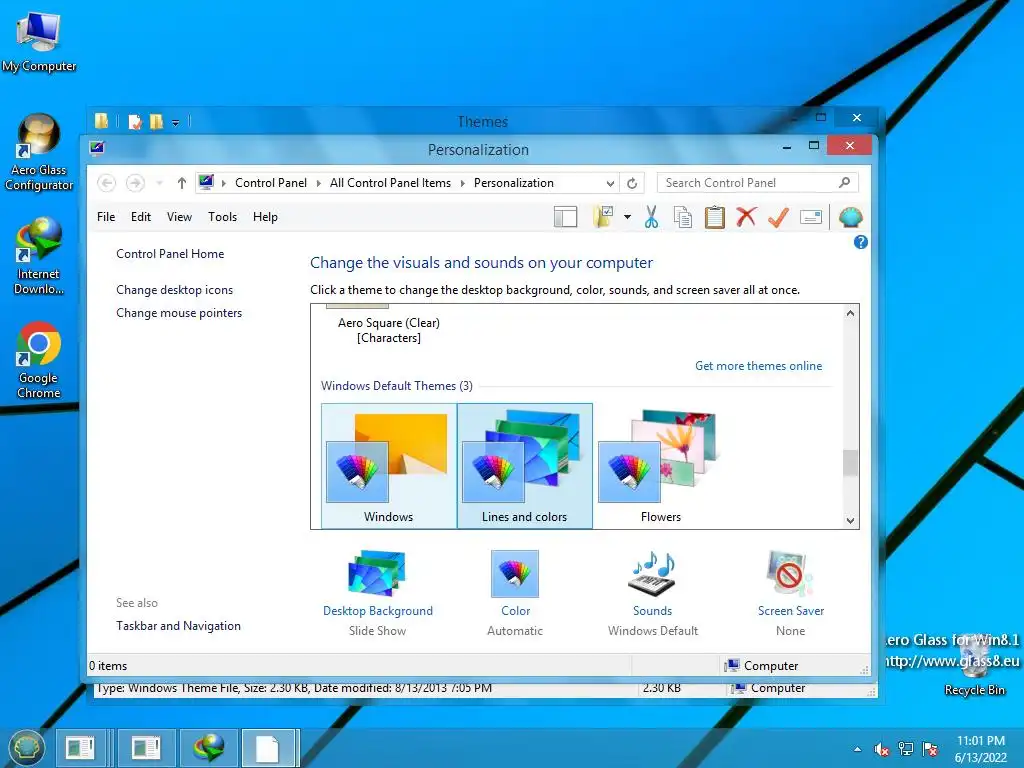Click the red X Delete toolbar icon
This screenshot has height=768, width=1024.
click(746, 217)
